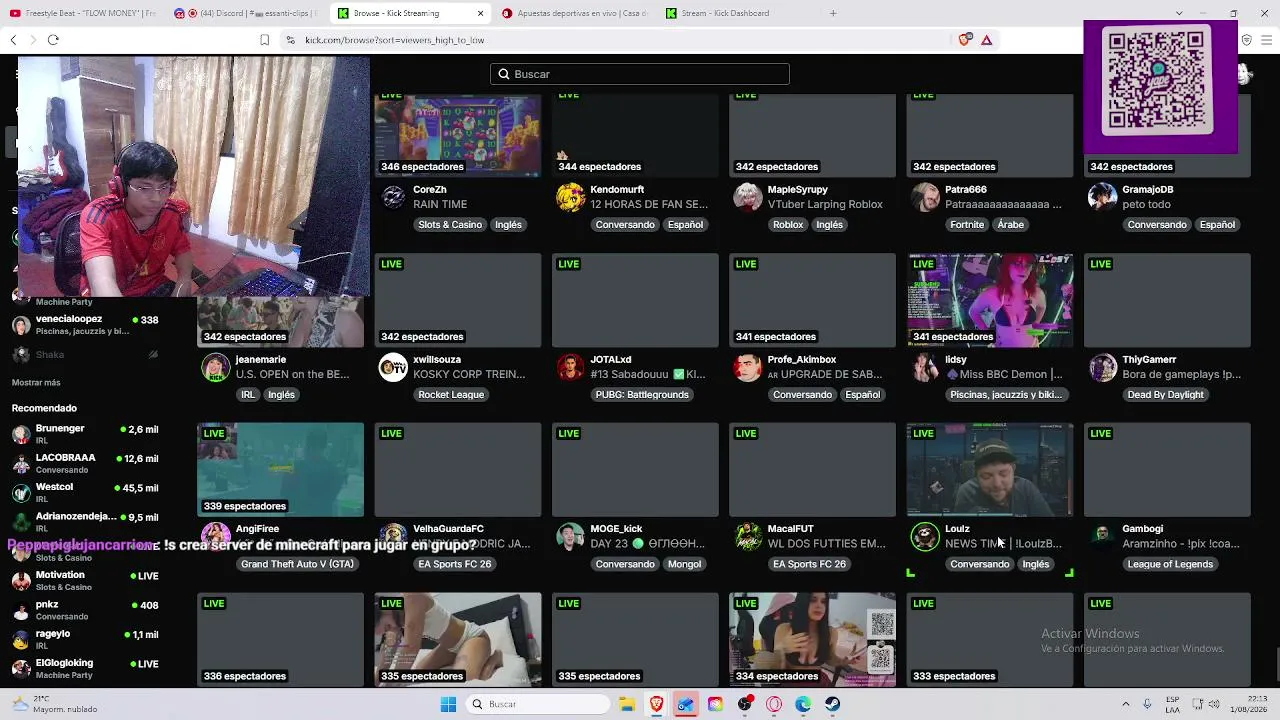The image size is (1280, 720).
Task: Open GramajoDB channel avatar
Action: (1102, 197)
